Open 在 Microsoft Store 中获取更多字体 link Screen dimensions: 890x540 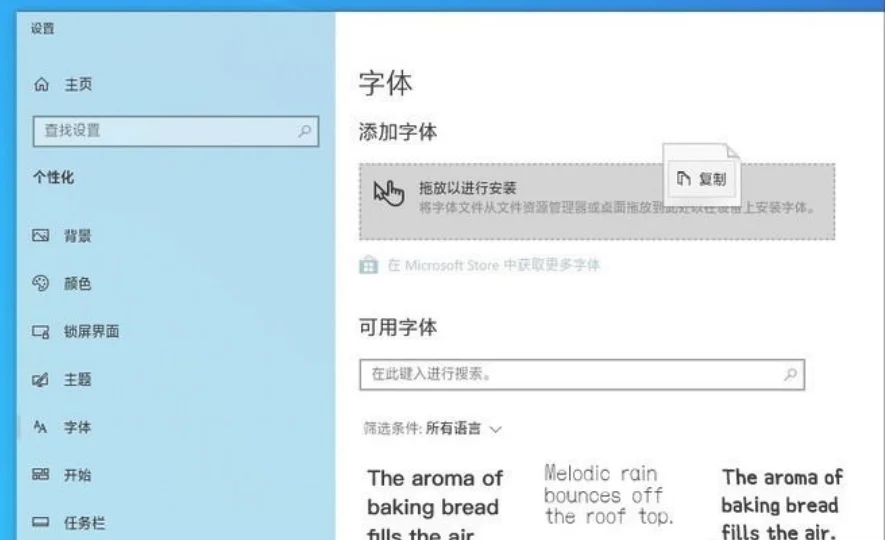[x=493, y=265]
